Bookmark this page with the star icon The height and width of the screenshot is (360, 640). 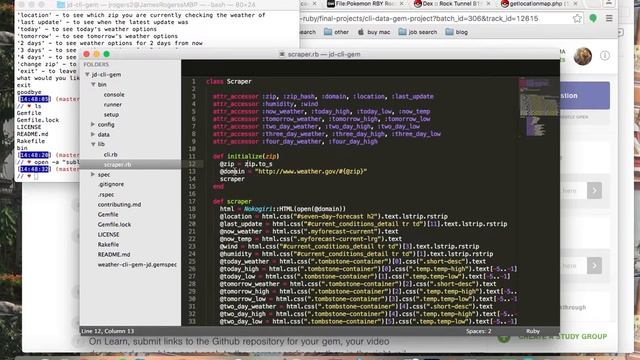(x=577, y=18)
